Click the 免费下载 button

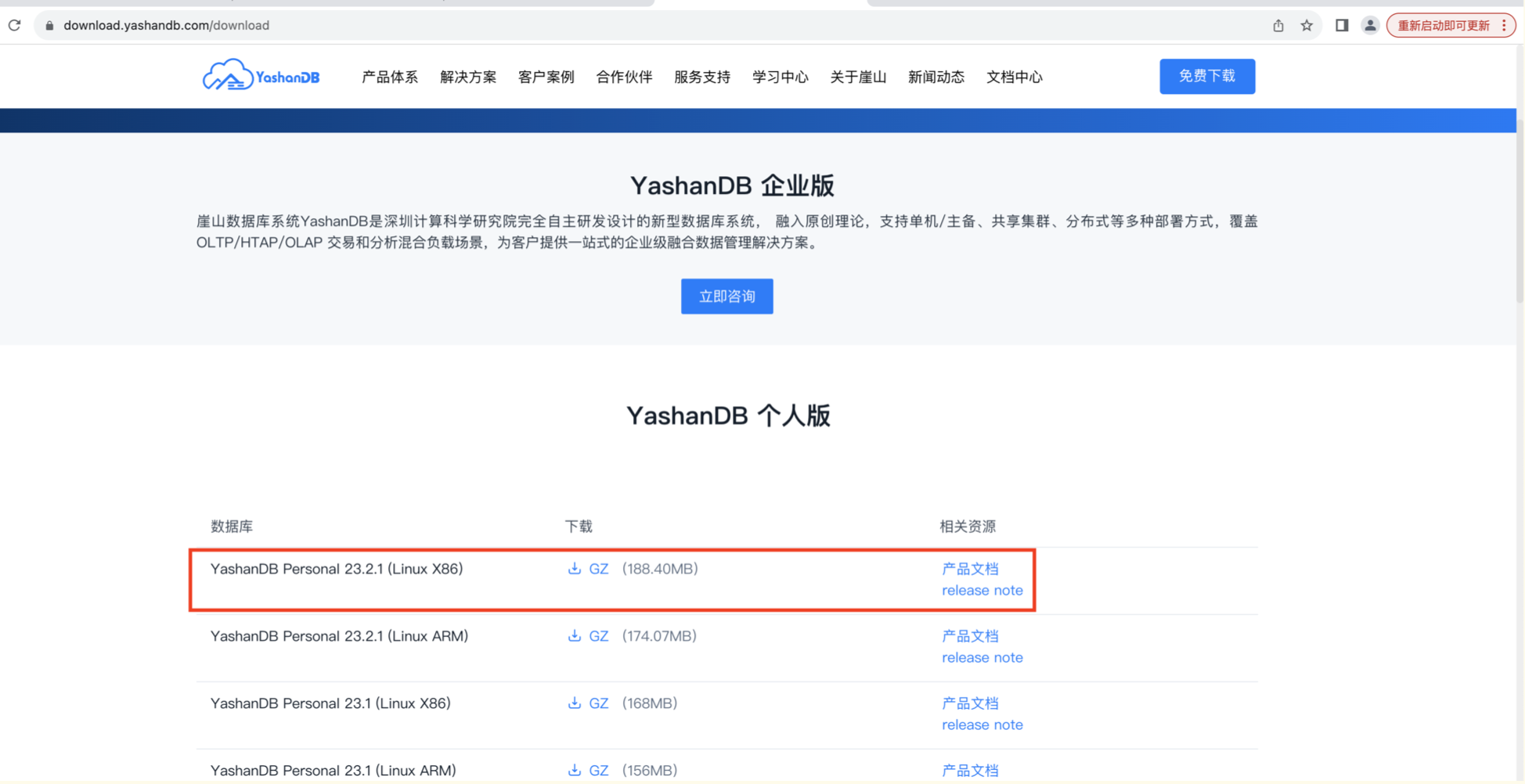(1207, 77)
